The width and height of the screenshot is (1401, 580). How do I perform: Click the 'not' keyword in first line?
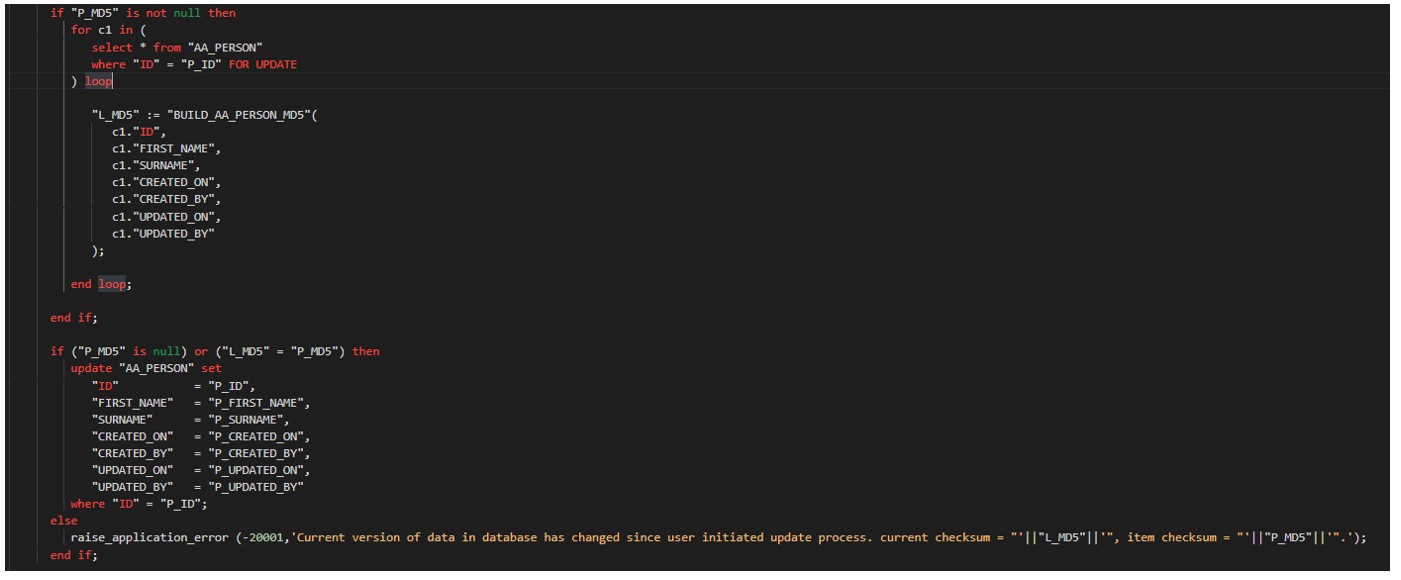coord(156,13)
